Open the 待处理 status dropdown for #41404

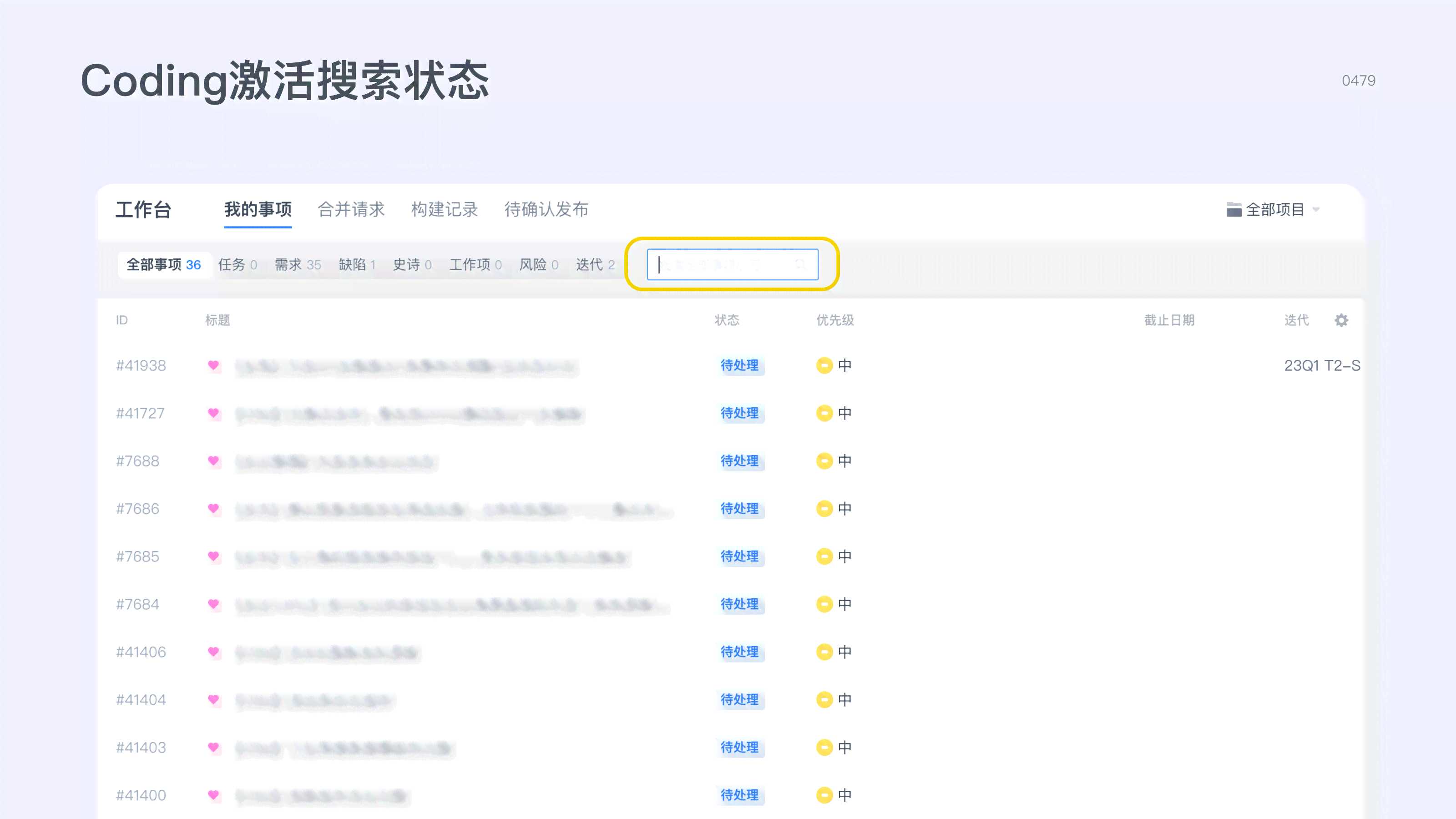pyautogui.click(x=739, y=700)
